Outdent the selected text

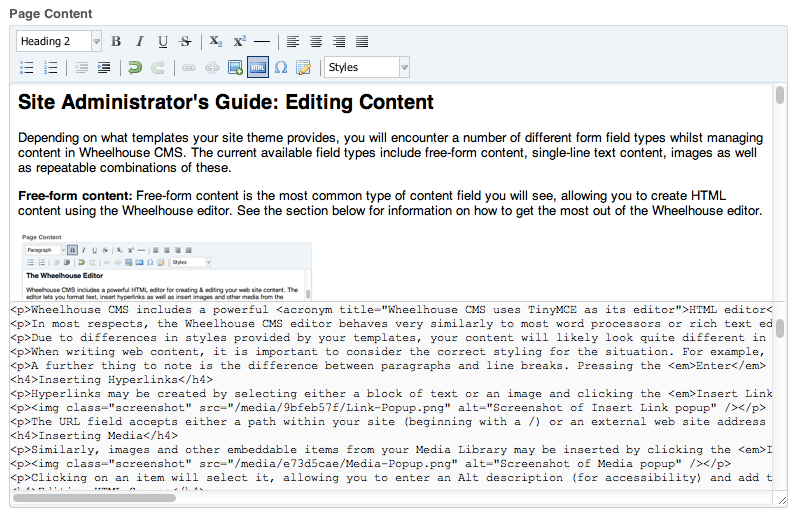pyautogui.click(x=81, y=67)
